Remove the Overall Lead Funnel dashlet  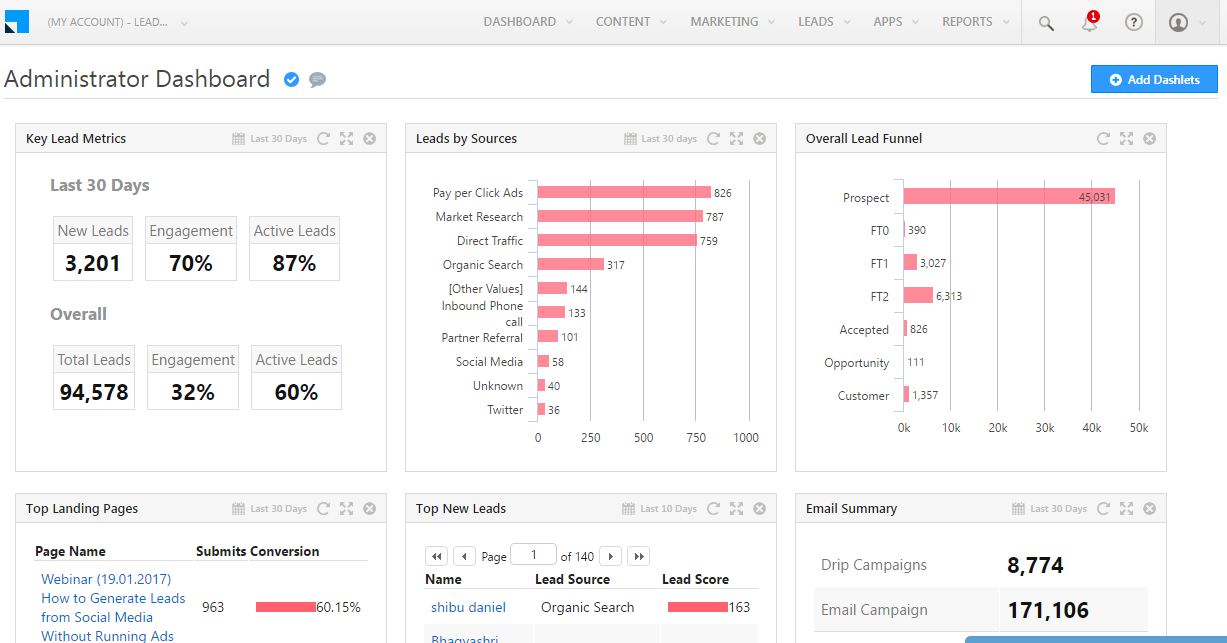[x=1149, y=139]
